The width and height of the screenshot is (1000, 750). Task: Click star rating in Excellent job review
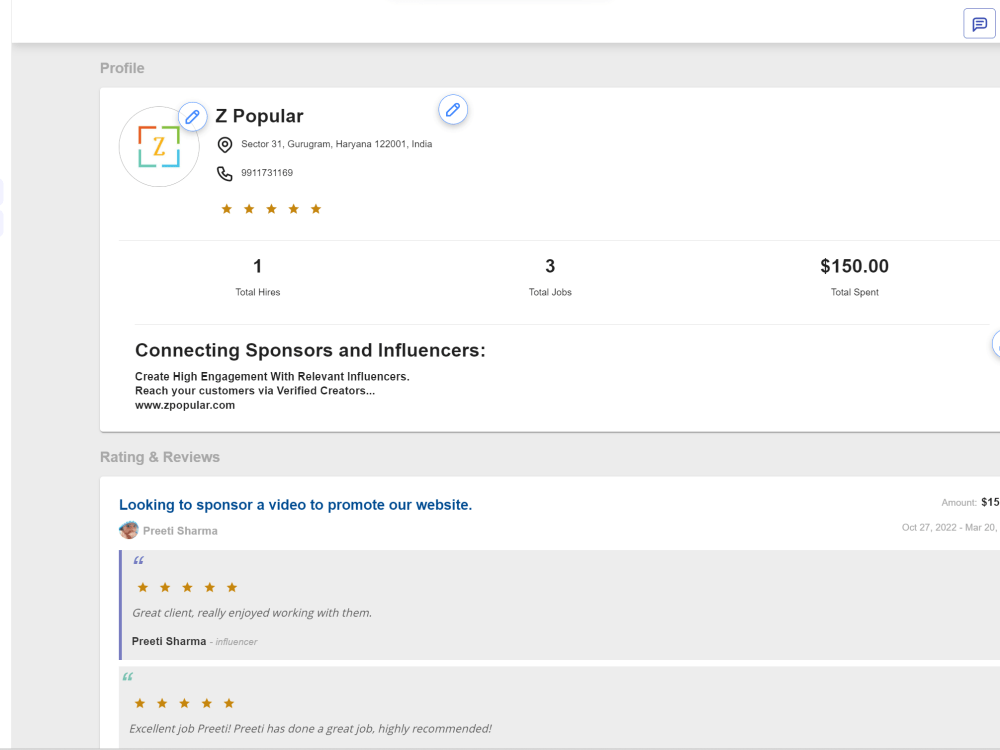[x=184, y=703]
